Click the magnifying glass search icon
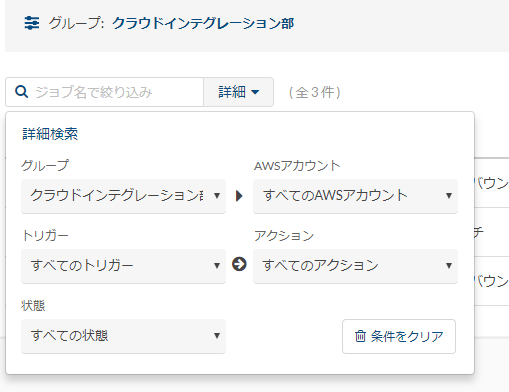 click(22, 92)
